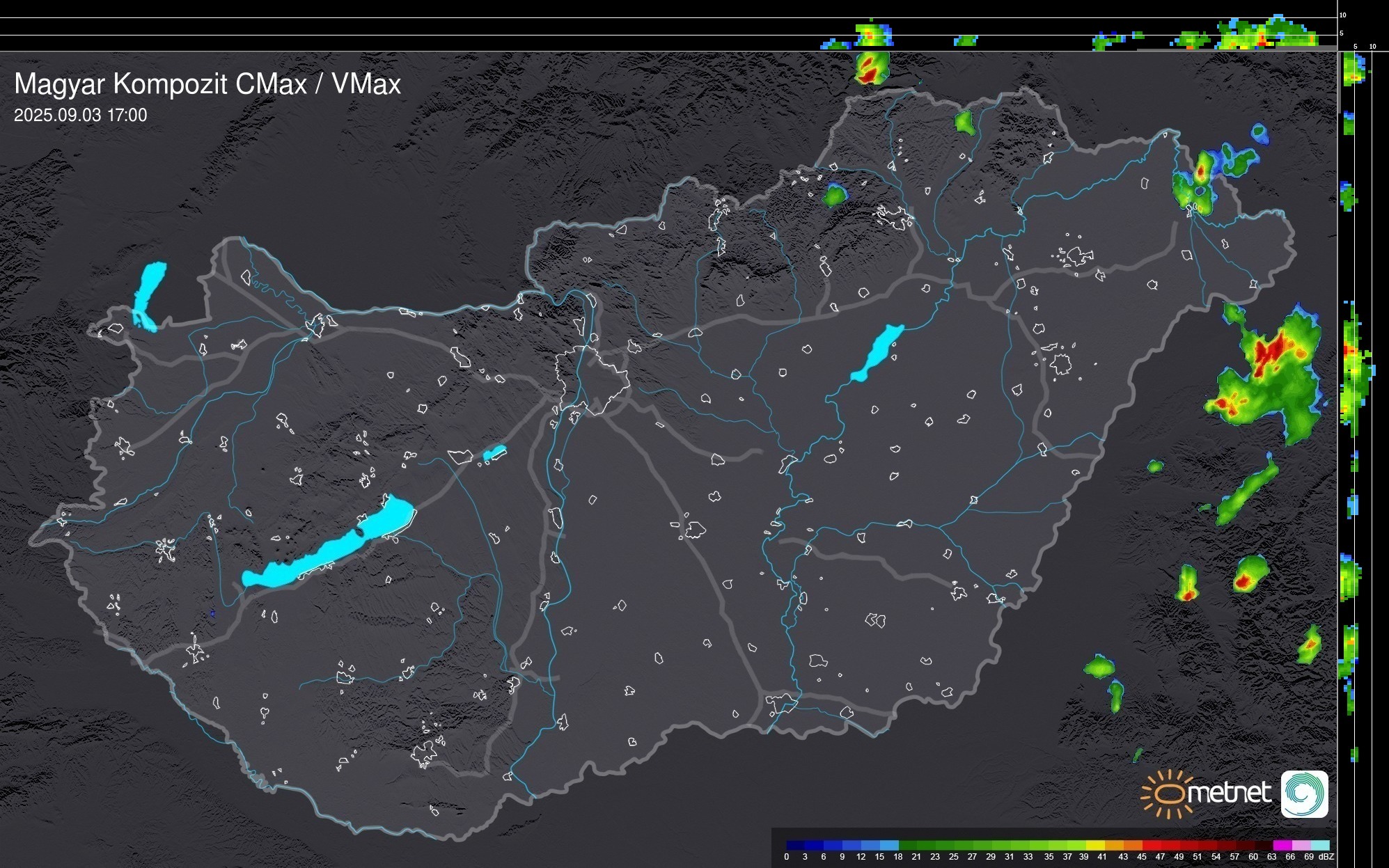Image resolution: width=1389 pixels, height=868 pixels.
Task: Click the top VMax side-view panel's 10 label
Action: click(1343, 15)
